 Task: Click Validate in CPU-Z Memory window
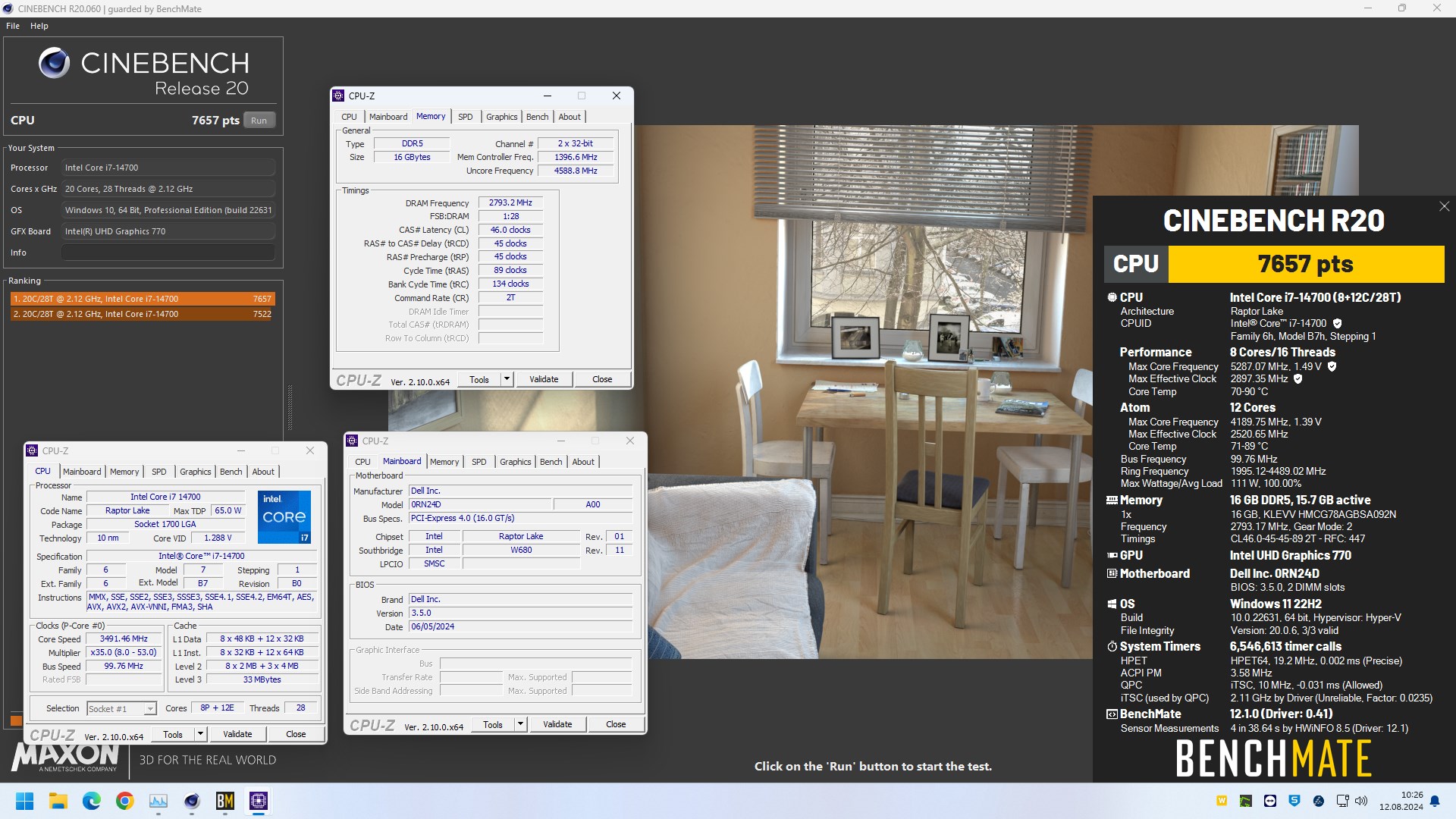coord(544,379)
